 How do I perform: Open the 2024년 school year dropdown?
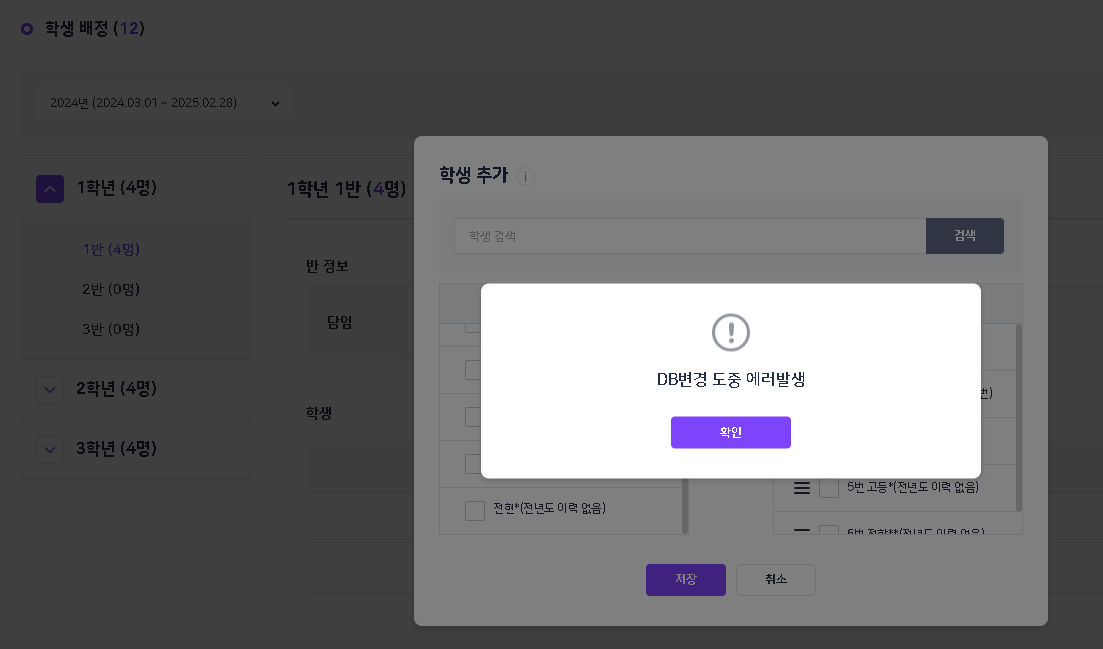pos(163,103)
